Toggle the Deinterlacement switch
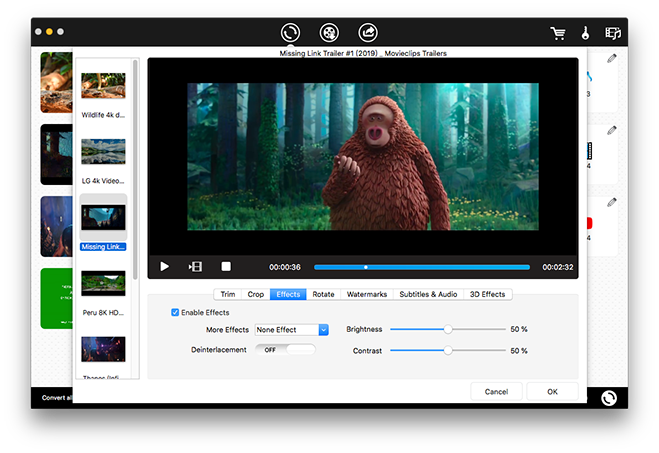This screenshot has width=659, height=453. point(284,350)
